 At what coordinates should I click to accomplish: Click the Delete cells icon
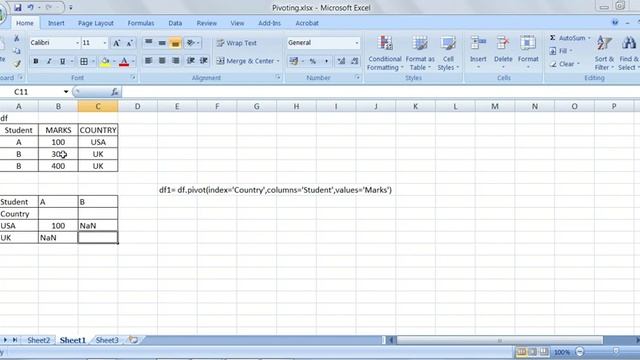[503, 44]
